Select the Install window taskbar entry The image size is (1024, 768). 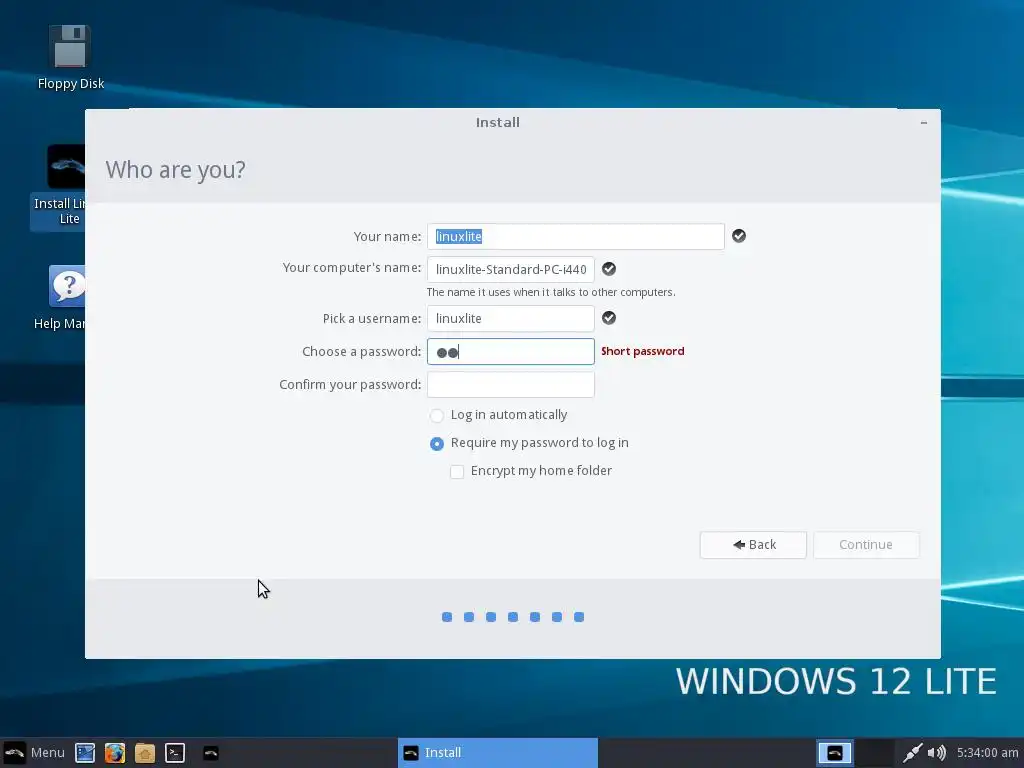tap(498, 752)
